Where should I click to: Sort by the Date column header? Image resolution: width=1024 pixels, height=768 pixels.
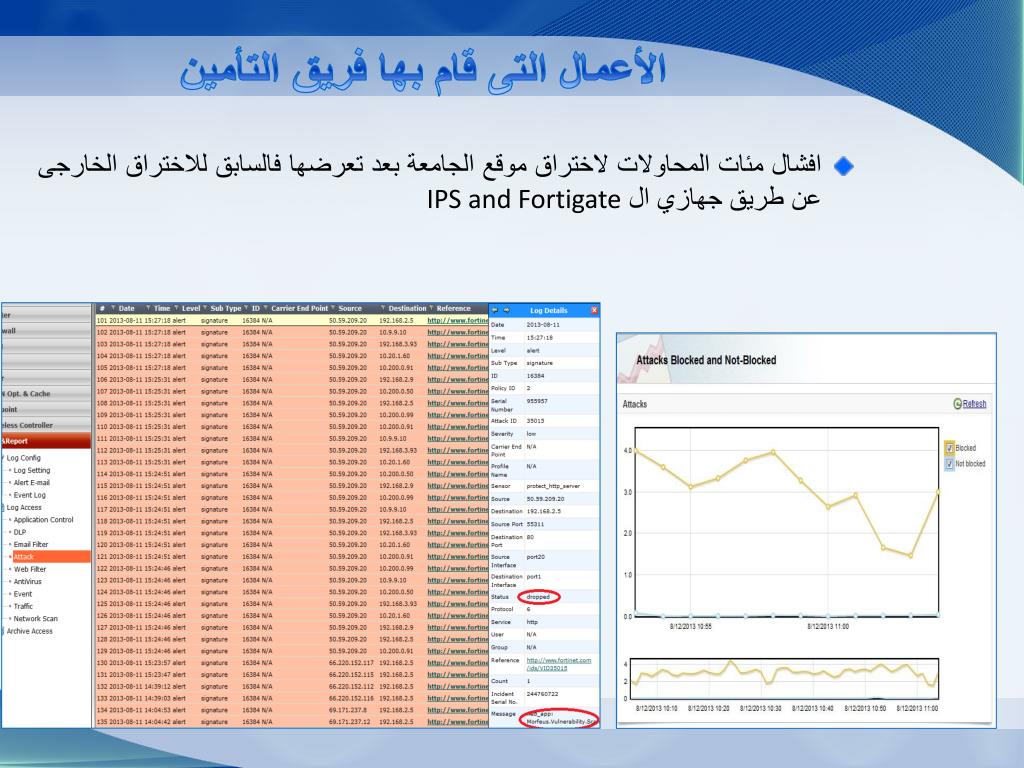pyautogui.click(x=127, y=308)
